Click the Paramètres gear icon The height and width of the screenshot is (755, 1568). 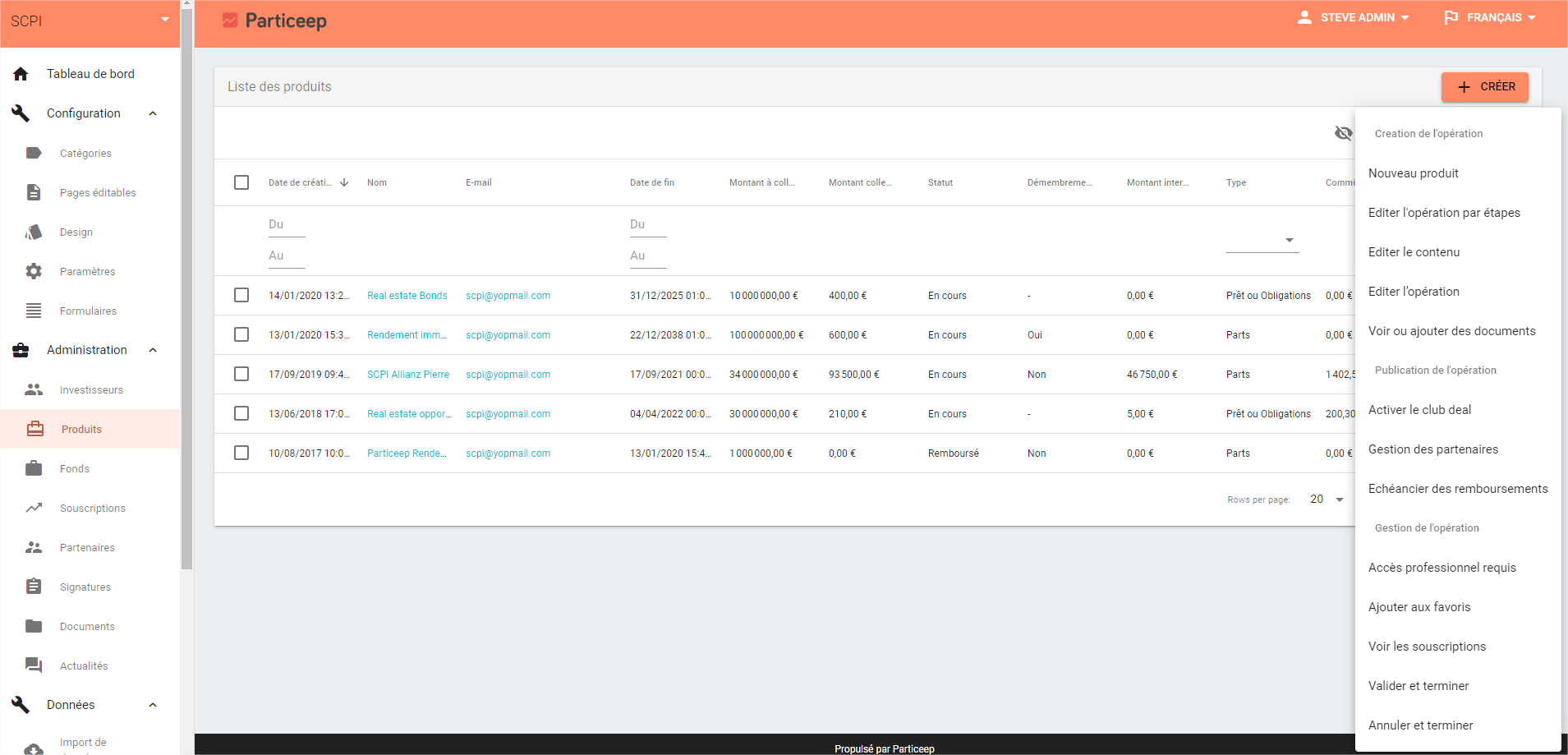34,271
